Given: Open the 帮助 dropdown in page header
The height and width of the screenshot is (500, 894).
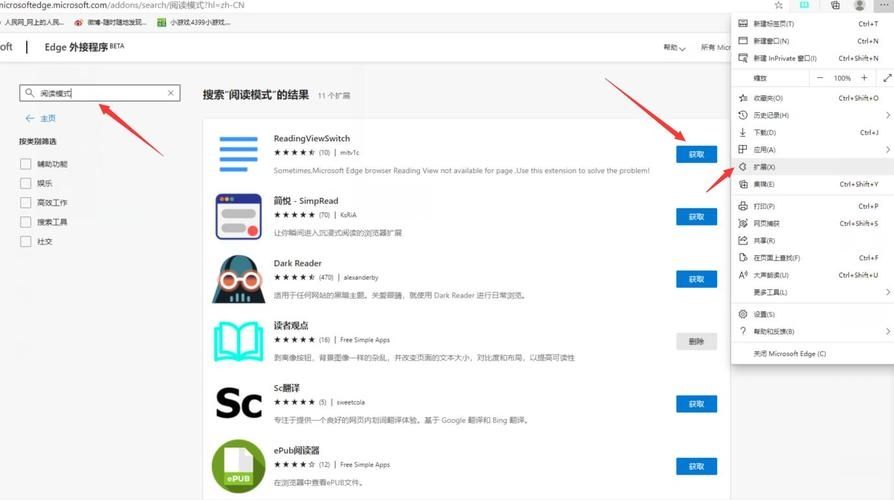Looking at the screenshot, I should coord(674,47).
